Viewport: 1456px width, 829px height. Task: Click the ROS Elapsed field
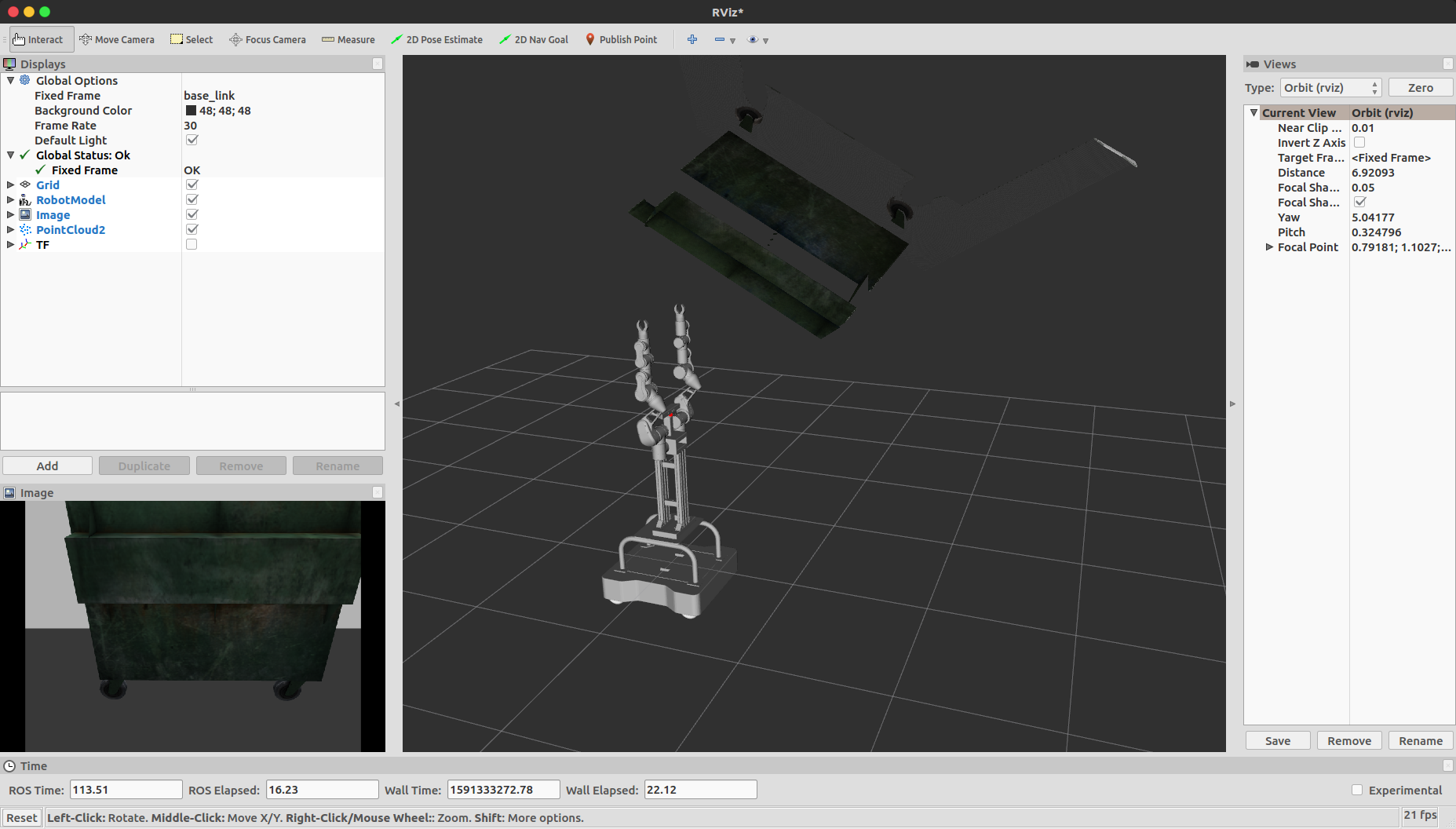click(x=322, y=790)
